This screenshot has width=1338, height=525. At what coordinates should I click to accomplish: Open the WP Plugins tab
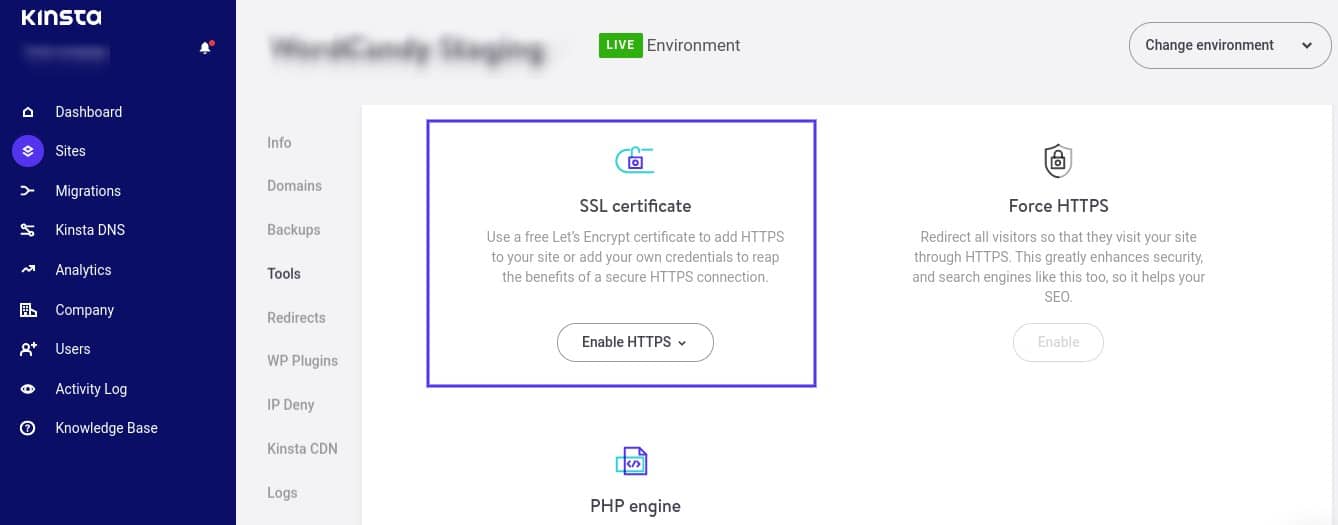[302, 361]
